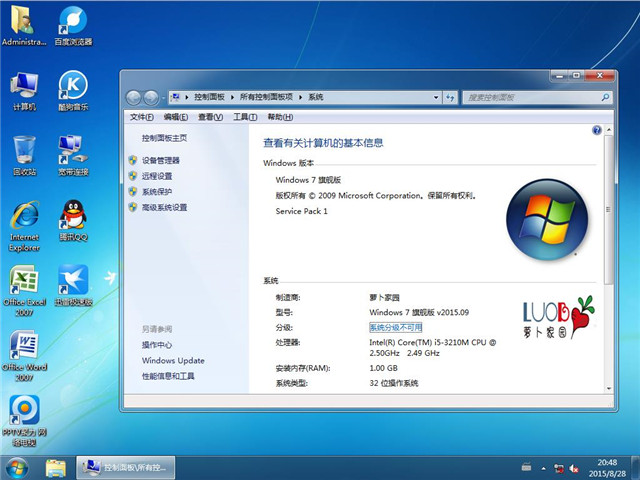Click the Service Pack 1 text
640x480 pixels.
[301, 211]
